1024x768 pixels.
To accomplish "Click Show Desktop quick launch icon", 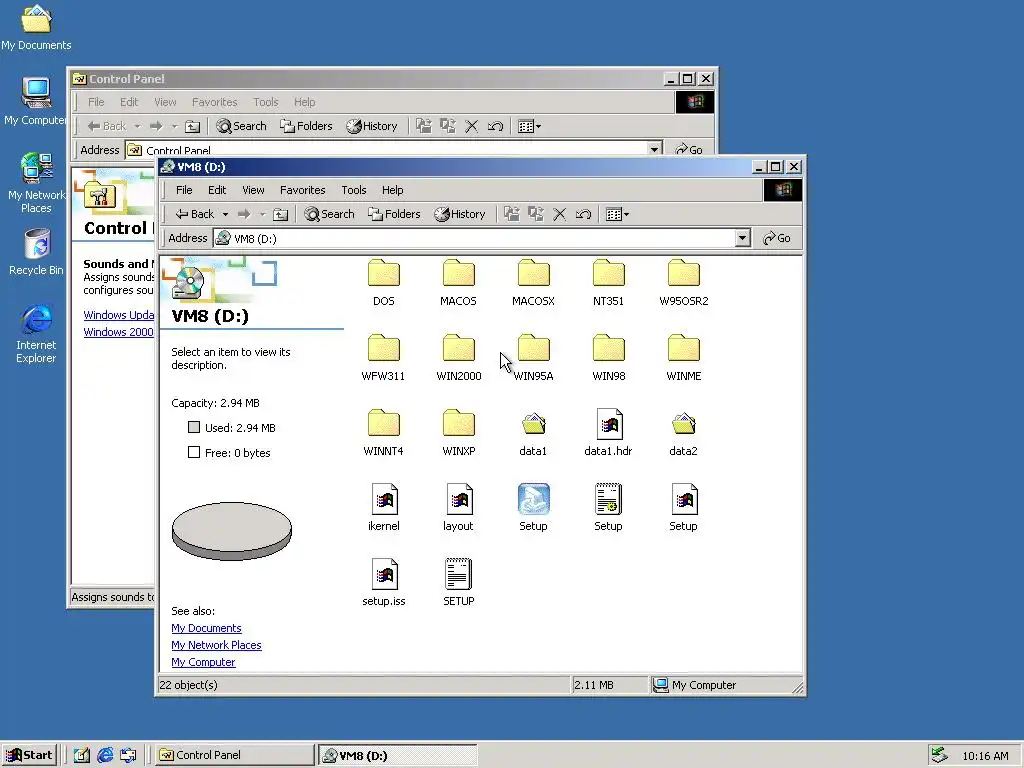I will (x=82, y=755).
